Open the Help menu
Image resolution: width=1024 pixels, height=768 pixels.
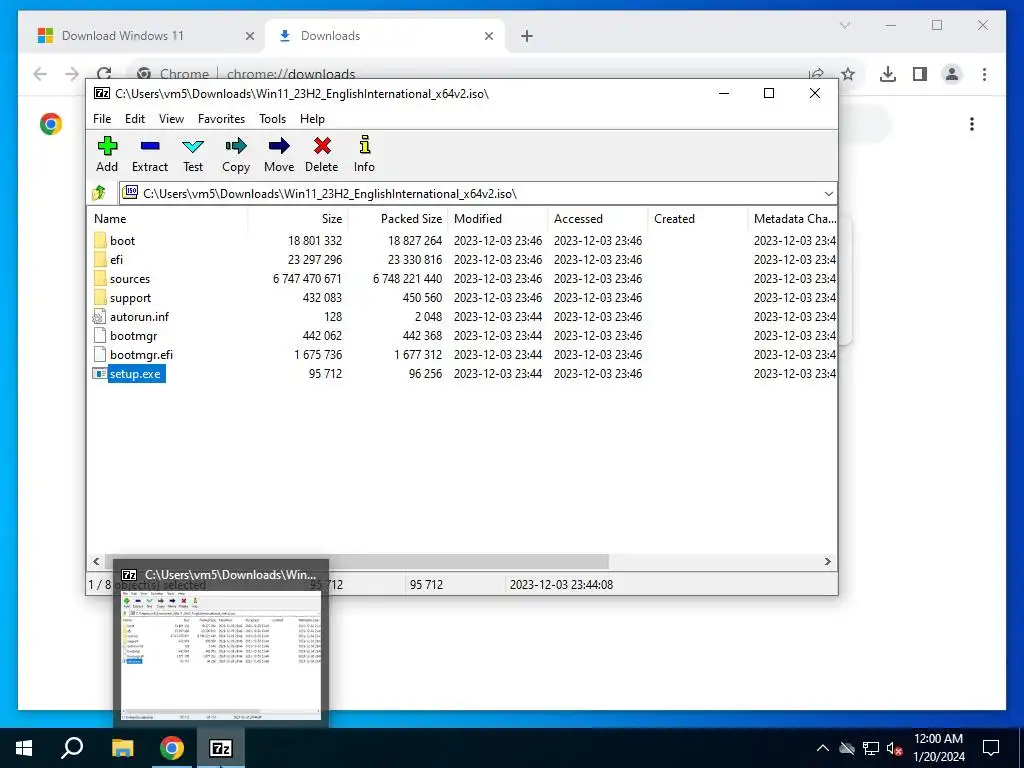tap(312, 119)
